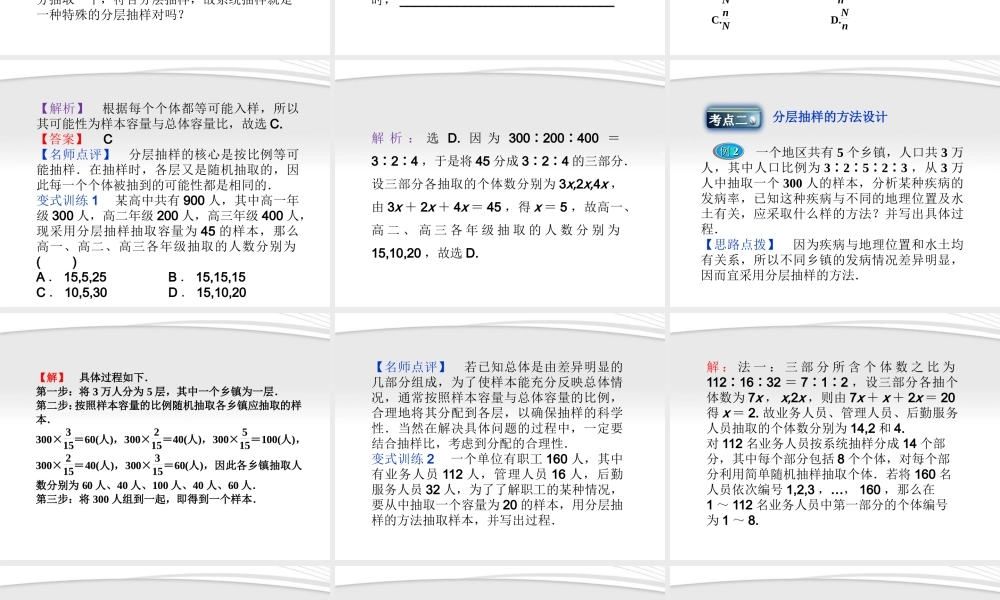The width and height of the screenshot is (1000, 600).
Task: Open the slide beginning 解：法一
Action: coord(835,436)
